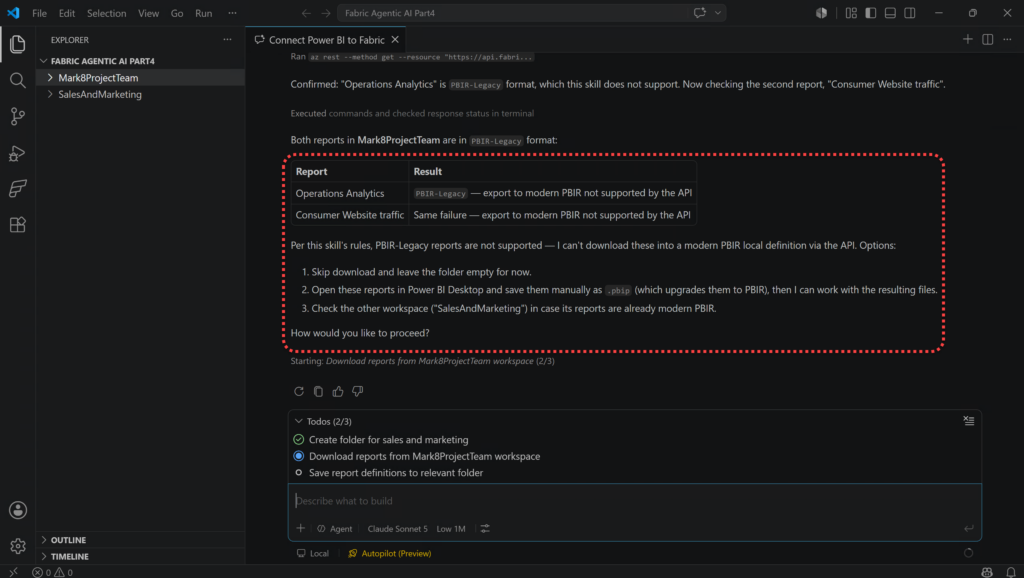Add context with the plus button
Screen dimensions: 1024x578
[x=300, y=528]
